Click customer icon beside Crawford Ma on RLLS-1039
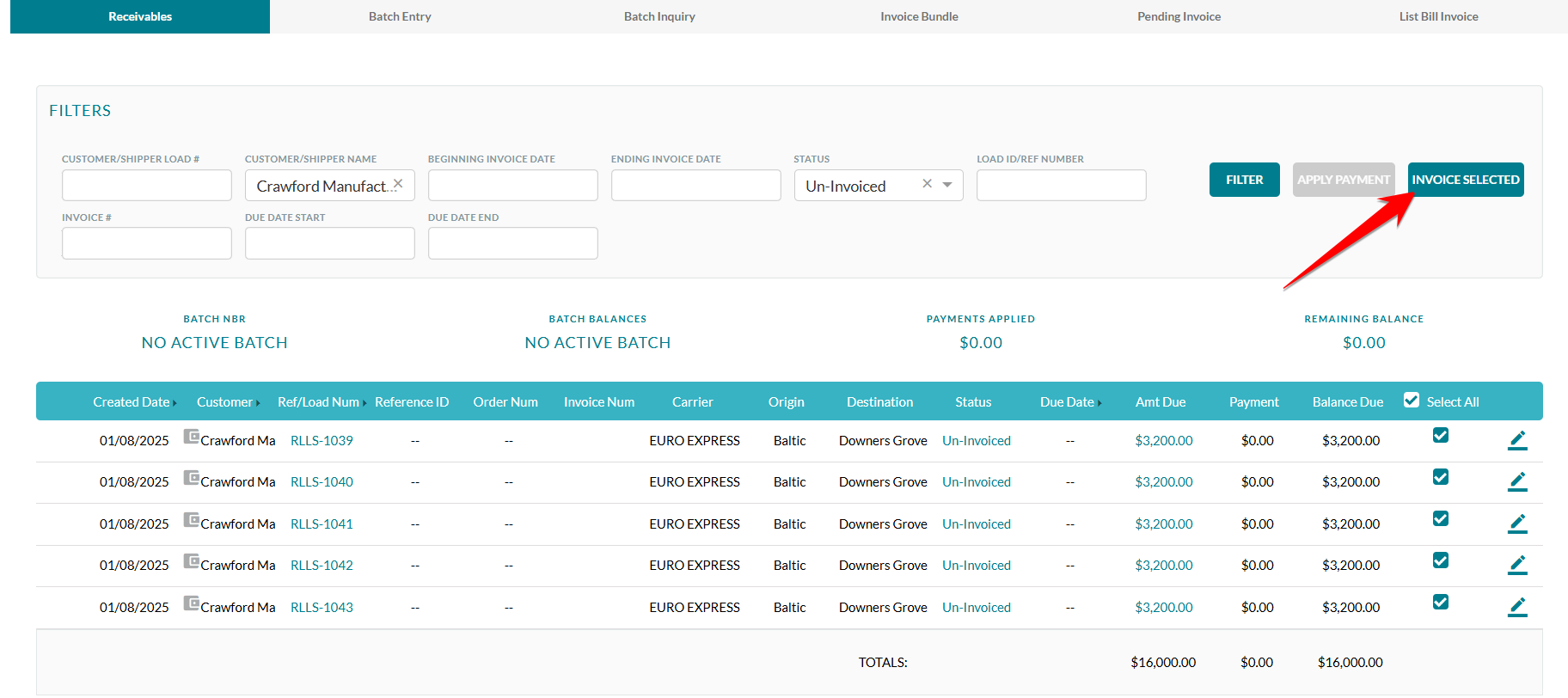The image size is (1568, 698). [x=192, y=437]
